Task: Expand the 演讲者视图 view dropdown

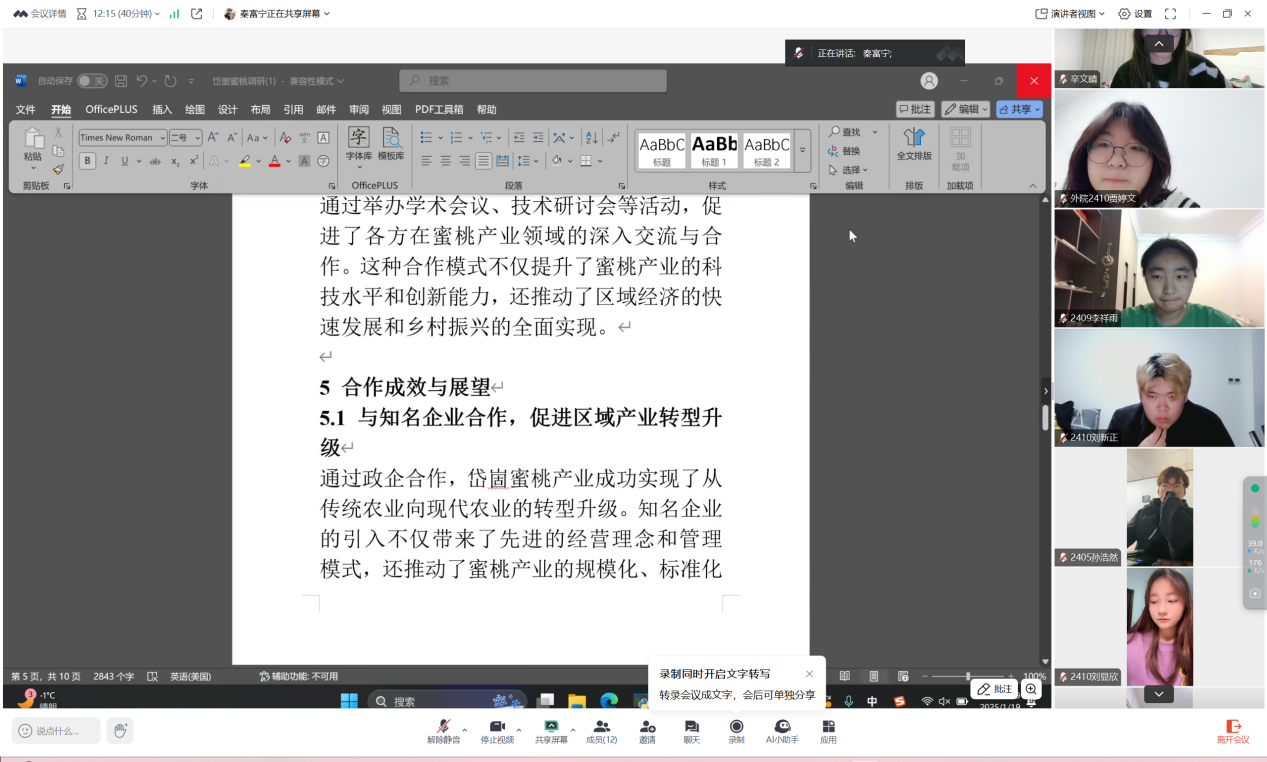Action: tap(1071, 14)
